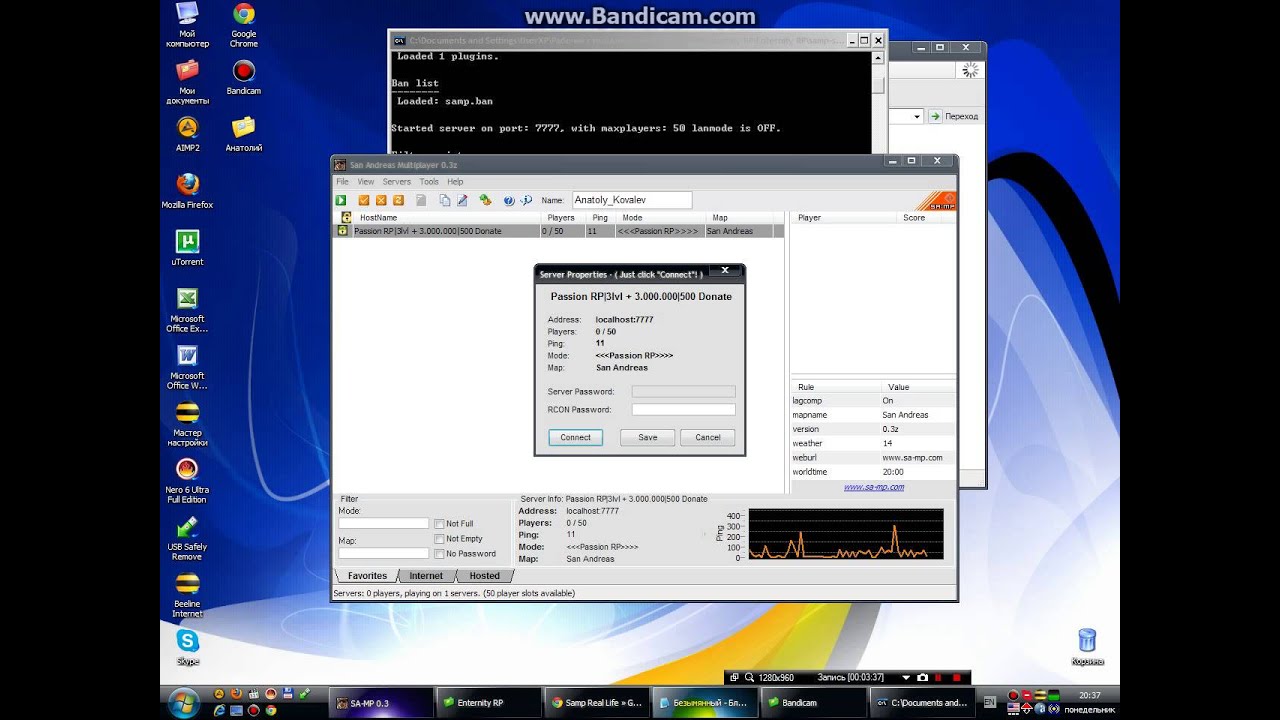
Task: Click the Mode filter input field
Action: pos(383,523)
